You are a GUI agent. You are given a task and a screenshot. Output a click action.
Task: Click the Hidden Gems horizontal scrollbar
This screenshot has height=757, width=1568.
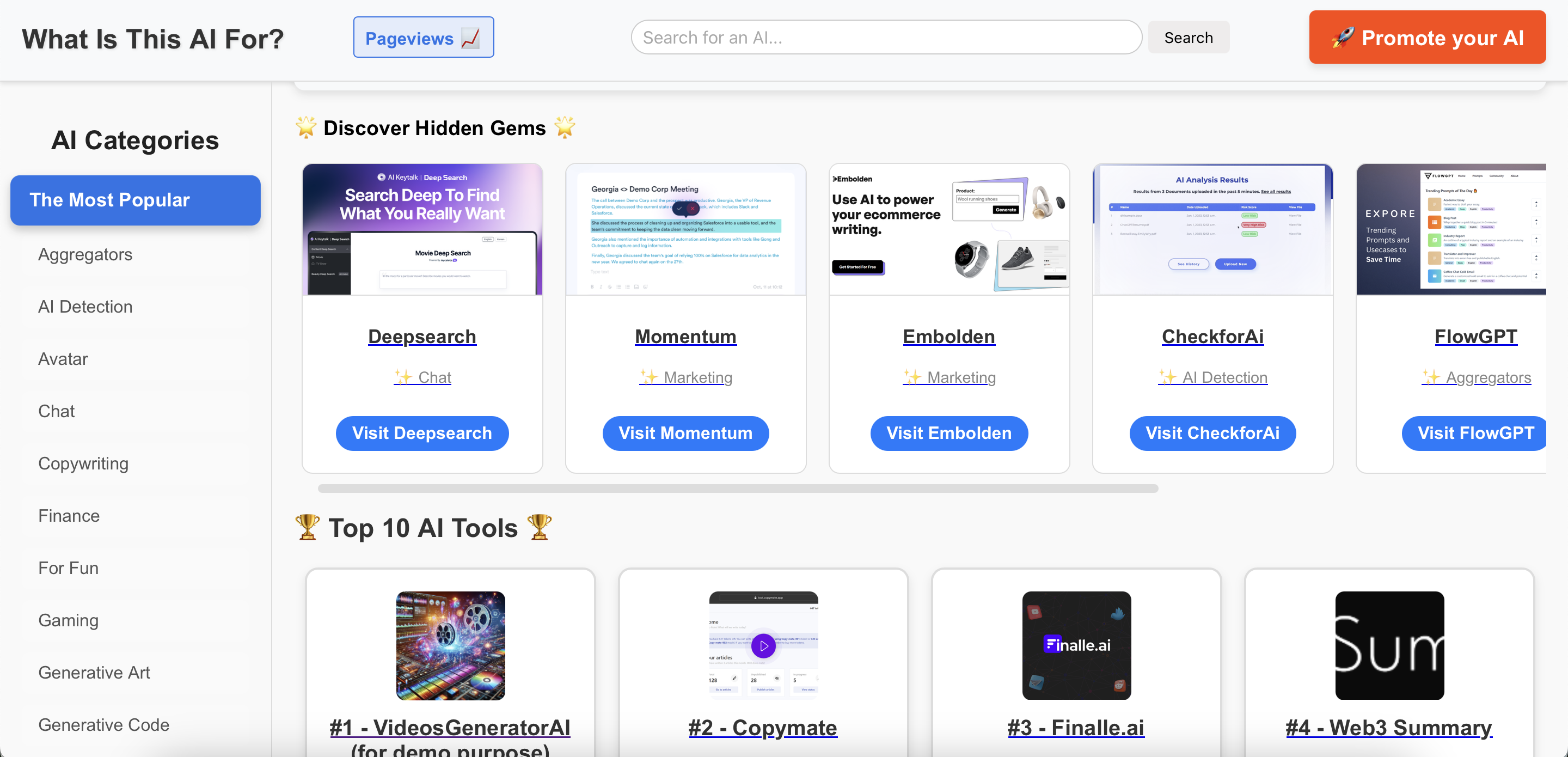(x=737, y=489)
